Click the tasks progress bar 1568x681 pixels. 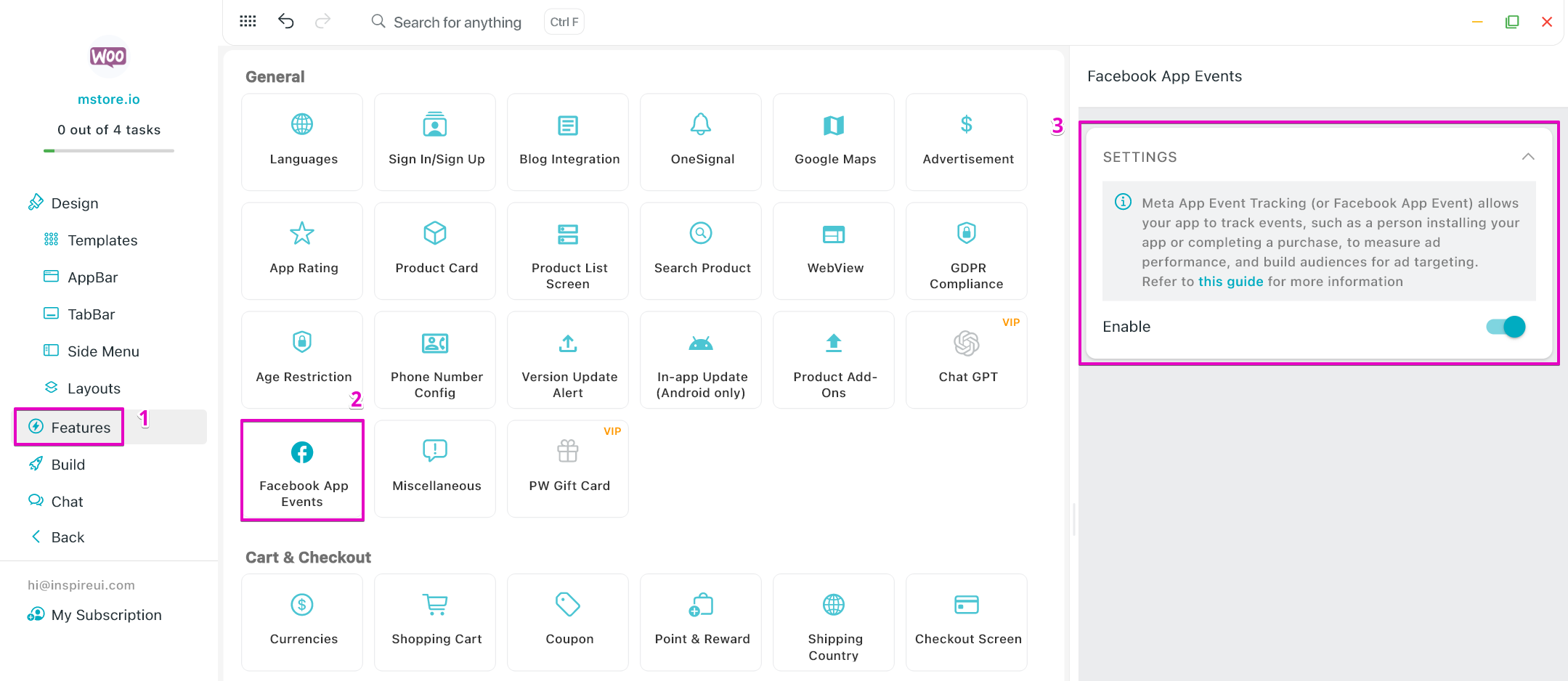(109, 151)
